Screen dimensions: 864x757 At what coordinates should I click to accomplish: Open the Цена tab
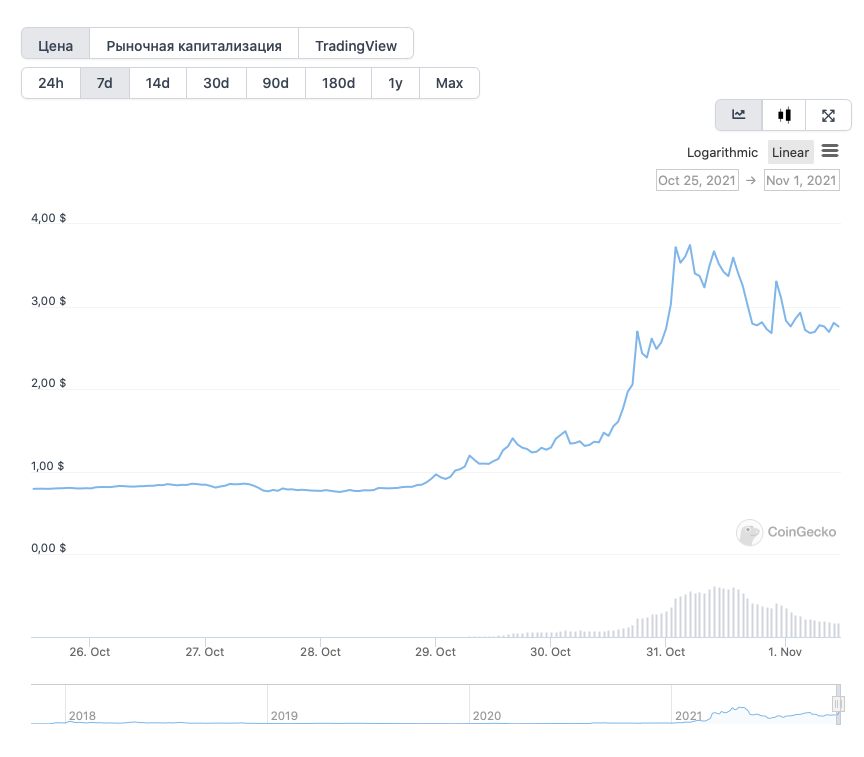click(x=56, y=45)
